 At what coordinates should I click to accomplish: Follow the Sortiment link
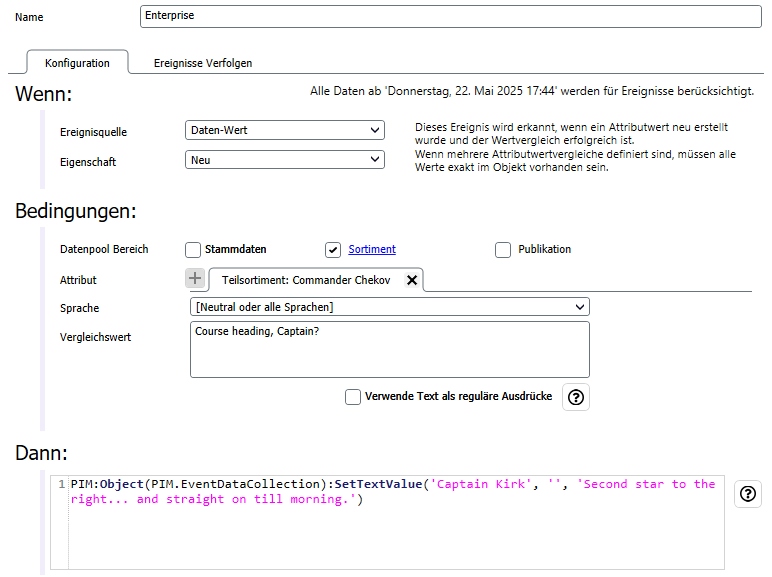click(x=372, y=250)
